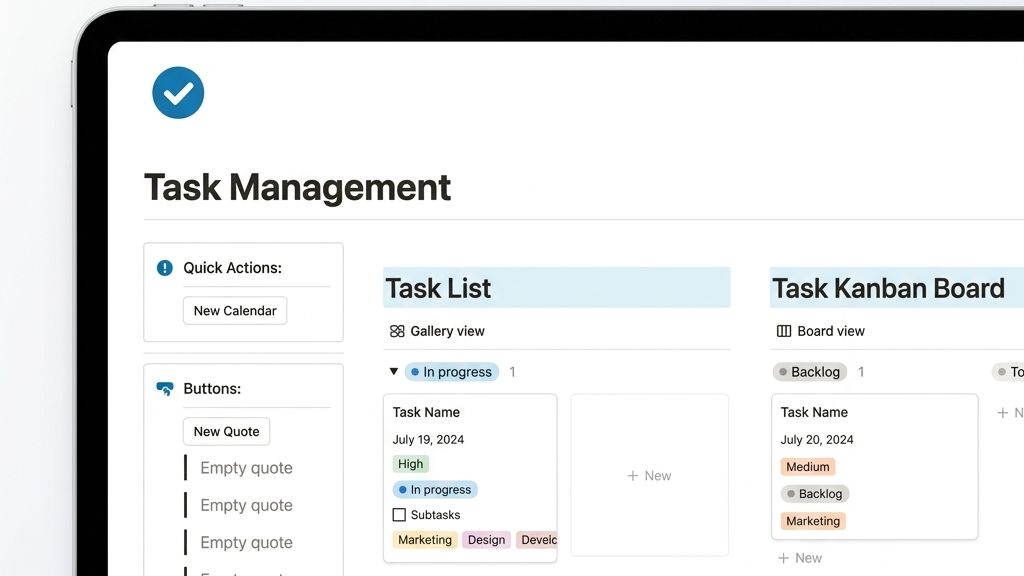Viewport: 1024px width, 576px height.
Task: Click the Task Management page title
Action: [x=297, y=187]
